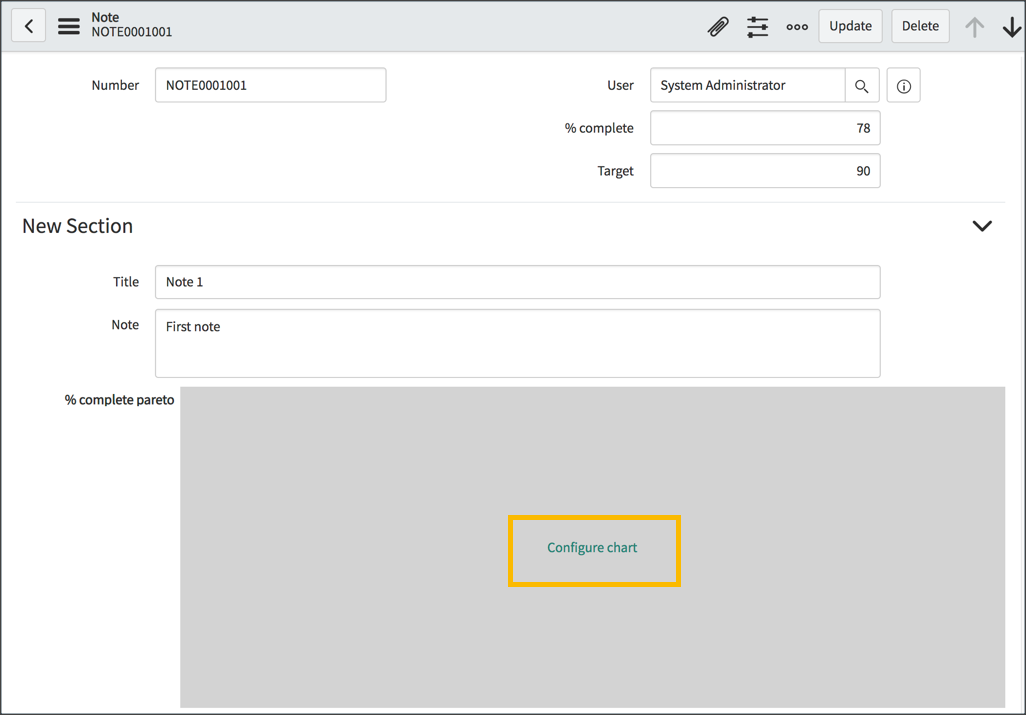Edit the % complete value field
Image resolution: width=1026 pixels, height=715 pixels.
pos(765,128)
